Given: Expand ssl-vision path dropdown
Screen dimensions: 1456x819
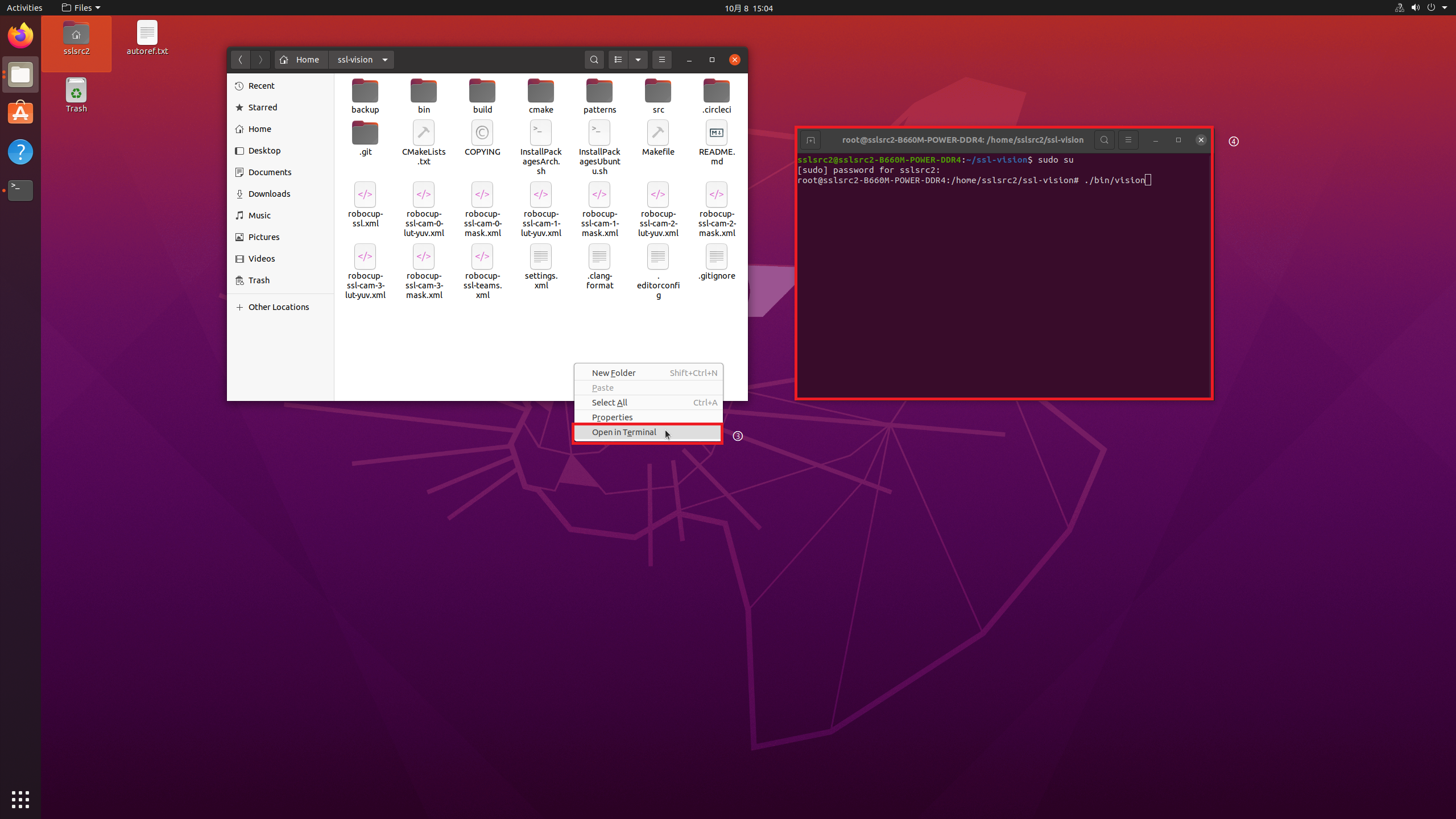Looking at the screenshot, I should (x=385, y=60).
